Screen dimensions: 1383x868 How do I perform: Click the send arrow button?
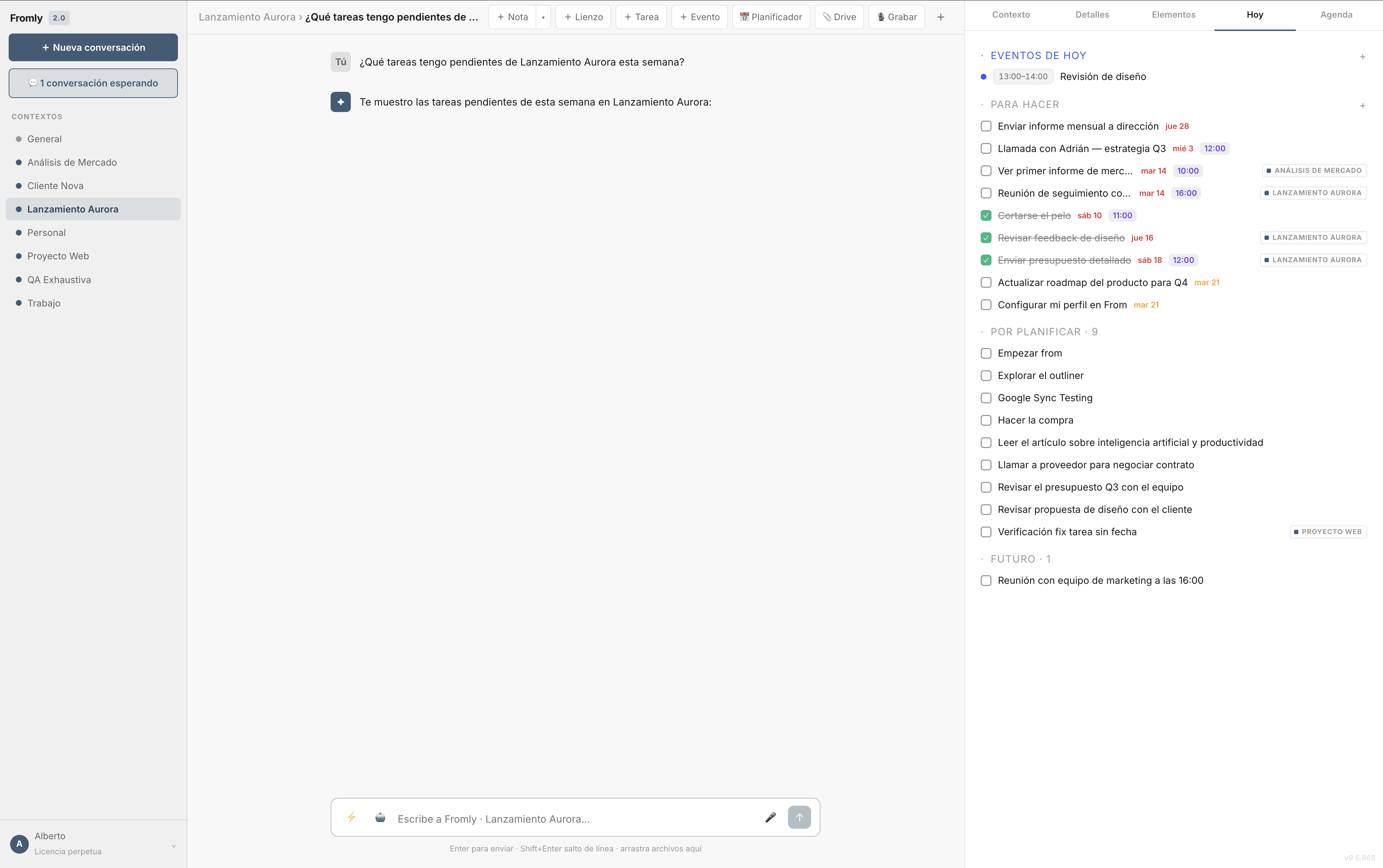799,817
